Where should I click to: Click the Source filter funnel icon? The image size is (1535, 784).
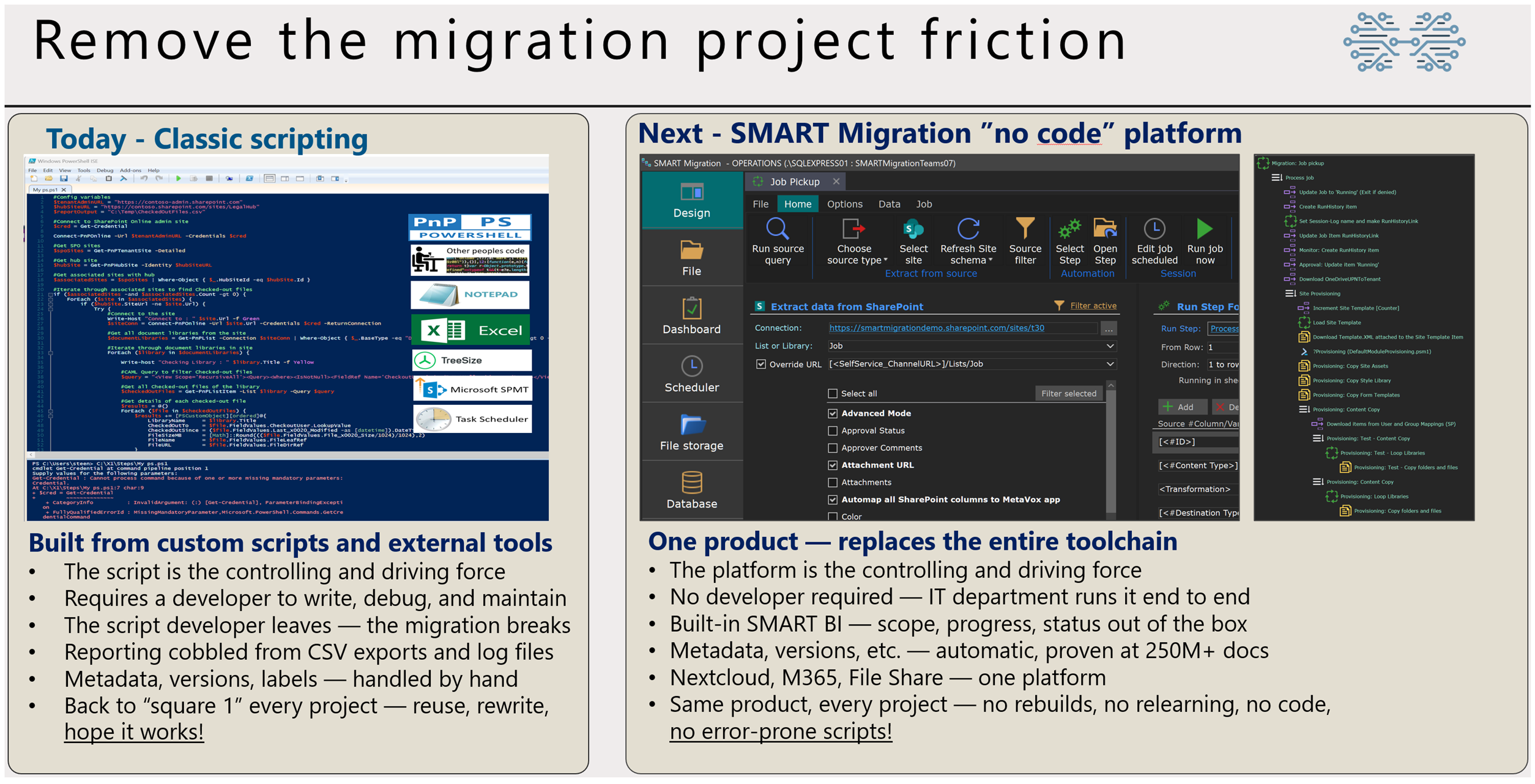click(x=1025, y=228)
